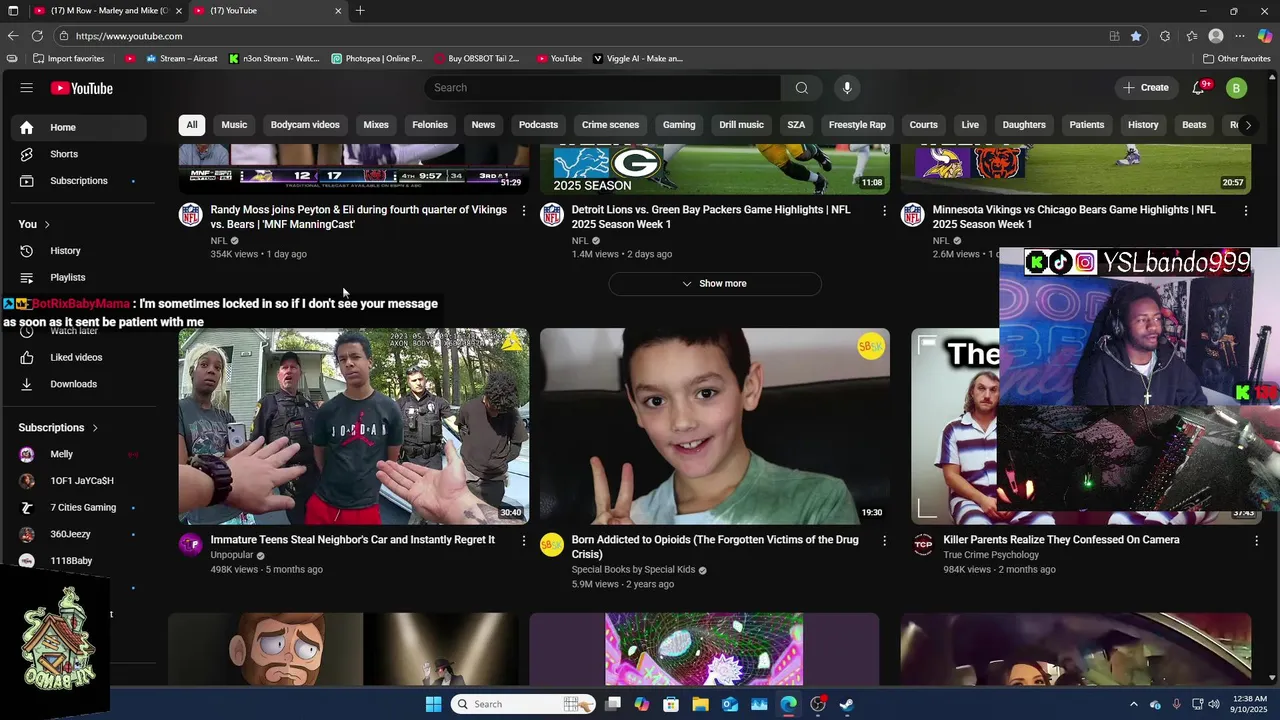Open File Explorer from taskbar
The image size is (1280, 720).
click(x=700, y=704)
